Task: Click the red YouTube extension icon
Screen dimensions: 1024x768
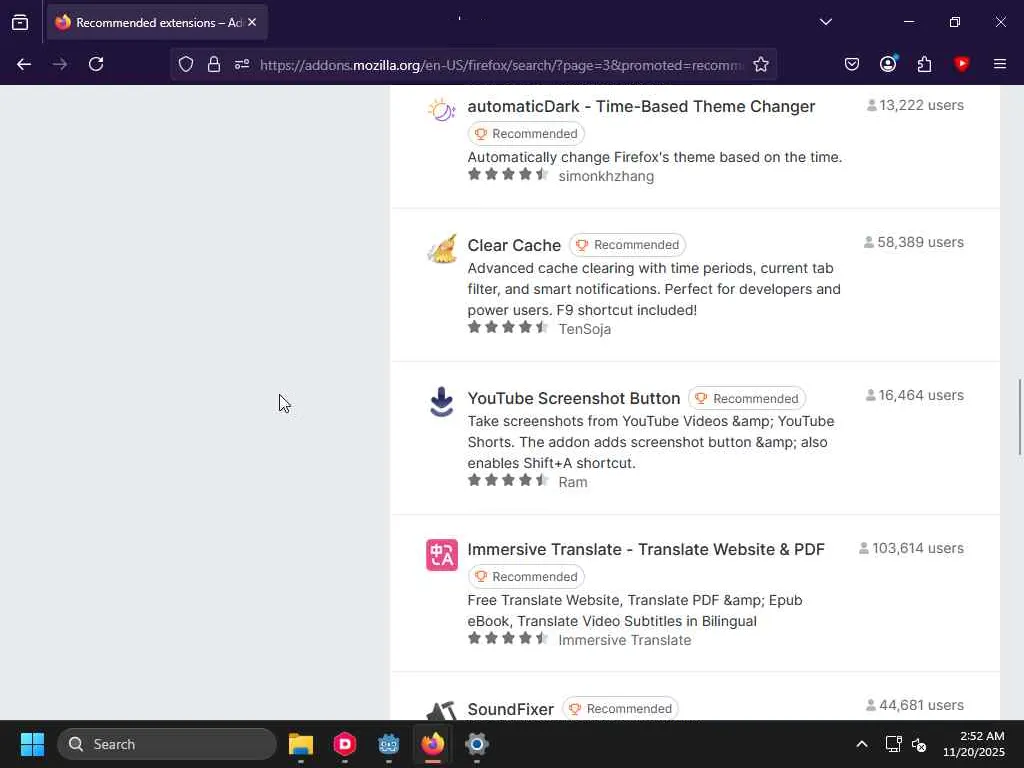Action: point(962,64)
